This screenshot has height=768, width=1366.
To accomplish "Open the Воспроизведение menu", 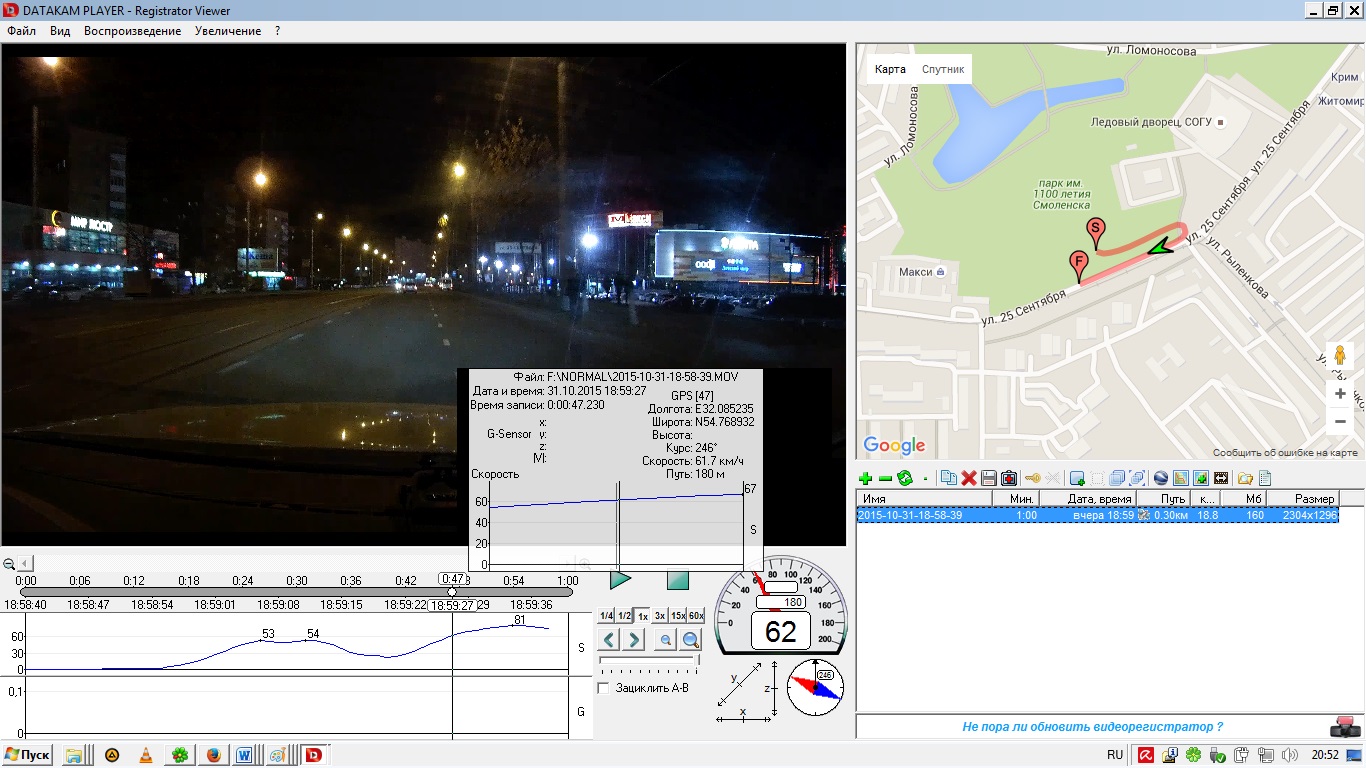I will (x=133, y=31).
